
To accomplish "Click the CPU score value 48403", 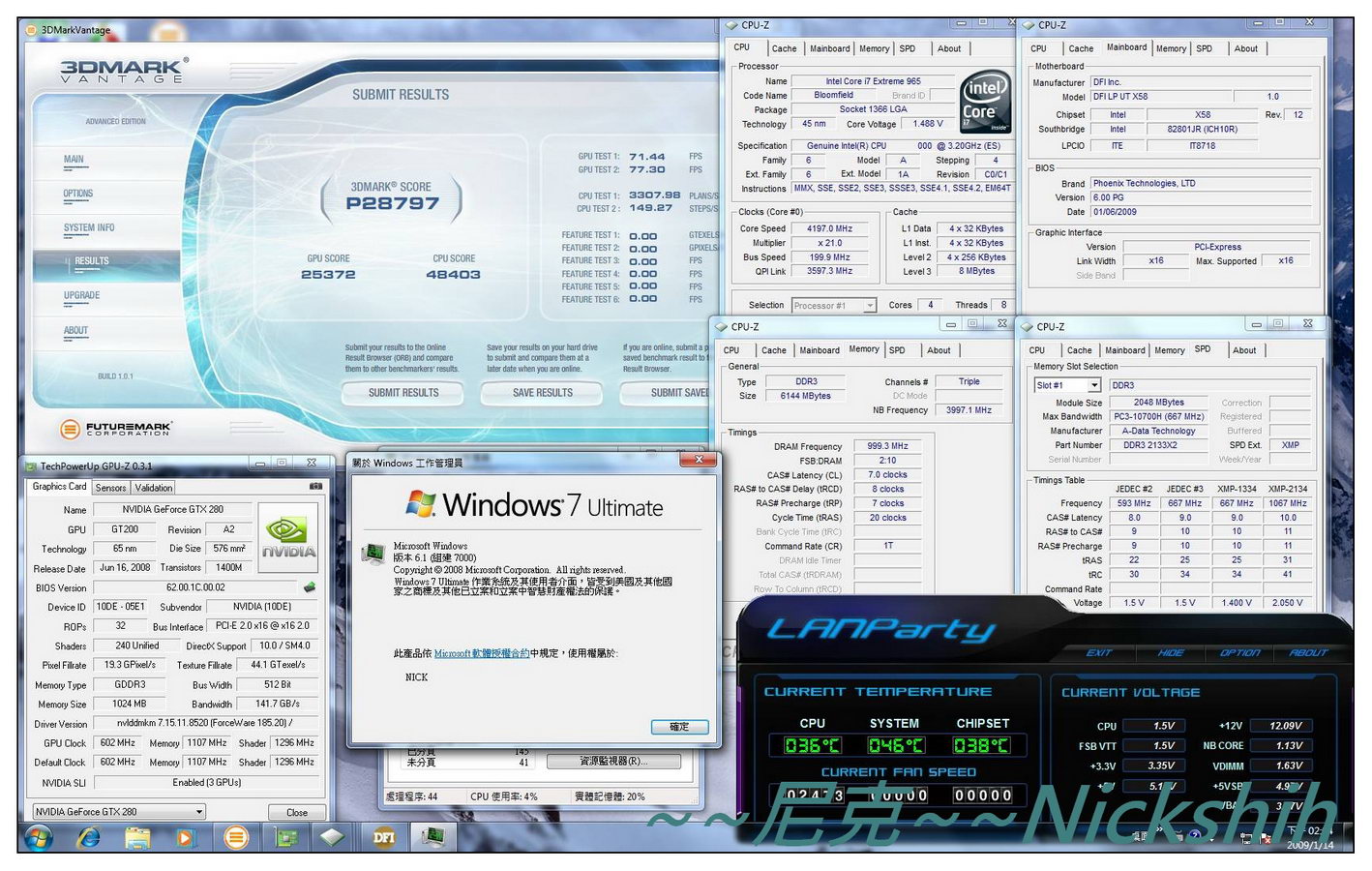I will click(453, 275).
